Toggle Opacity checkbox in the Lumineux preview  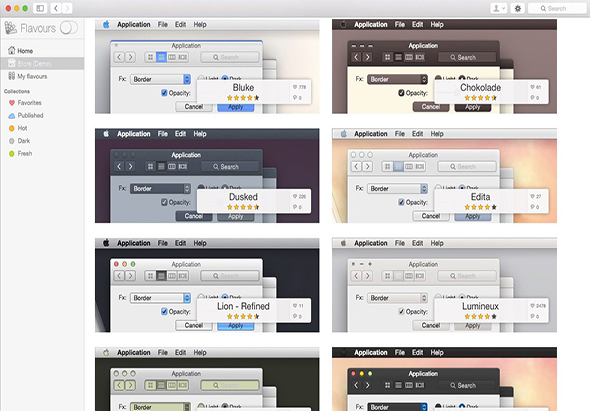coord(401,311)
